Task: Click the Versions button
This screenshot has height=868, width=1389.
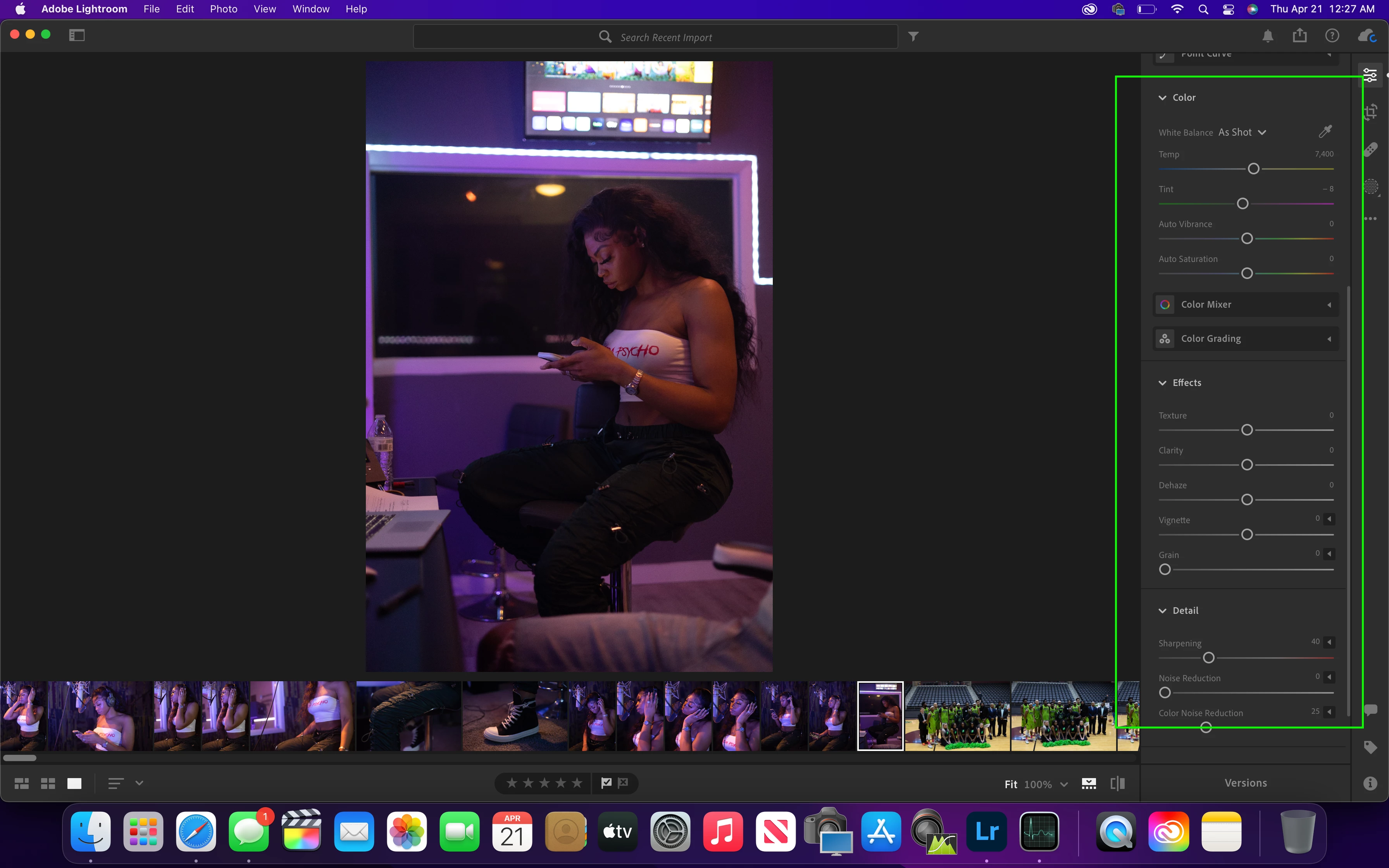Action: coord(1246,783)
